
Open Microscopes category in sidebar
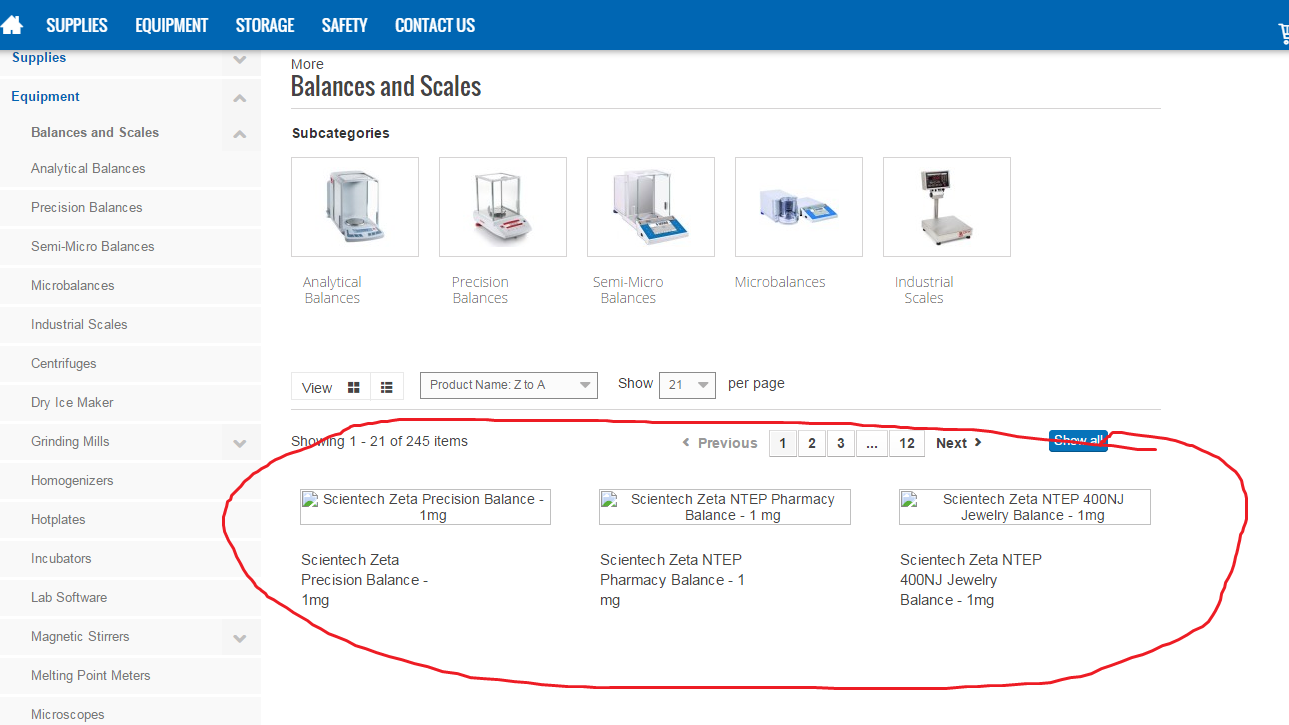point(68,714)
